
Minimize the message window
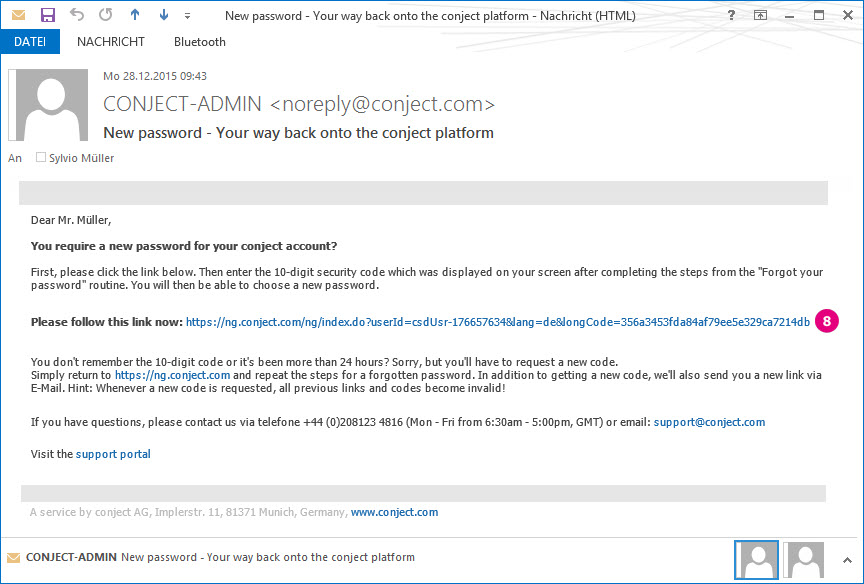coord(790,16)
